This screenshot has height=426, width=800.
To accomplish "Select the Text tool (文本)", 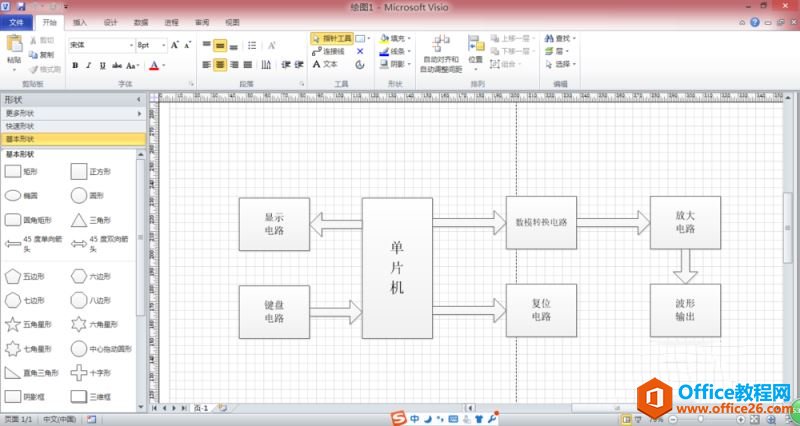I will pos(325,64).
